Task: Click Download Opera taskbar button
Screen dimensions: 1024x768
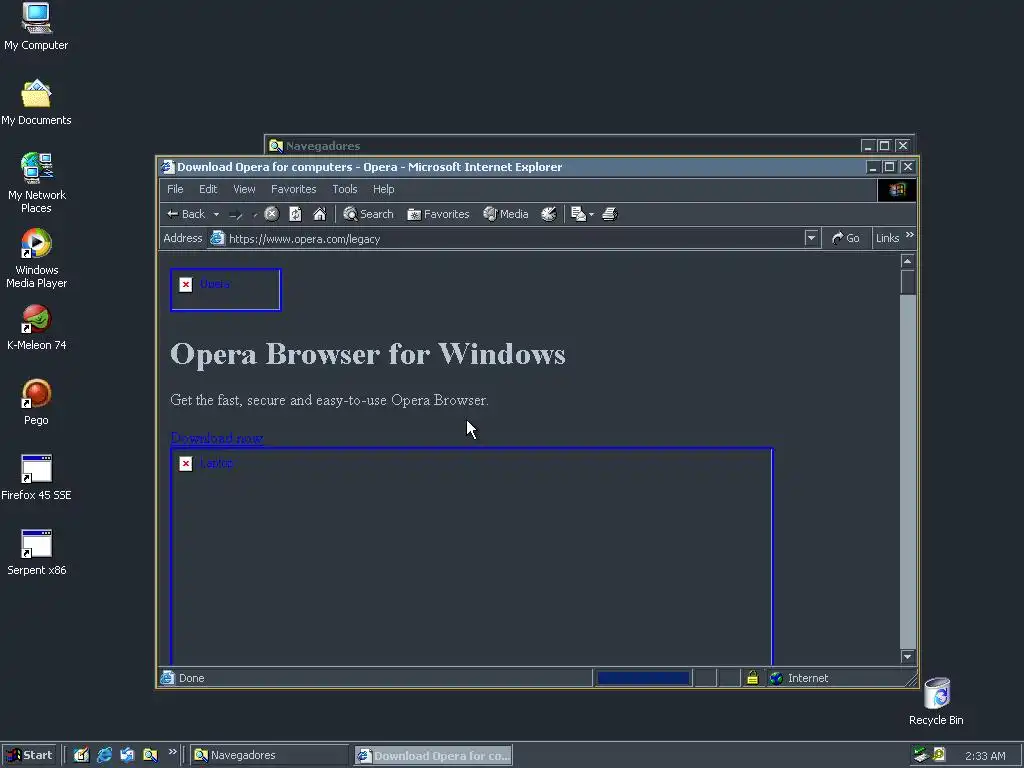Action: pyautogui.click(x=433, y=756)
